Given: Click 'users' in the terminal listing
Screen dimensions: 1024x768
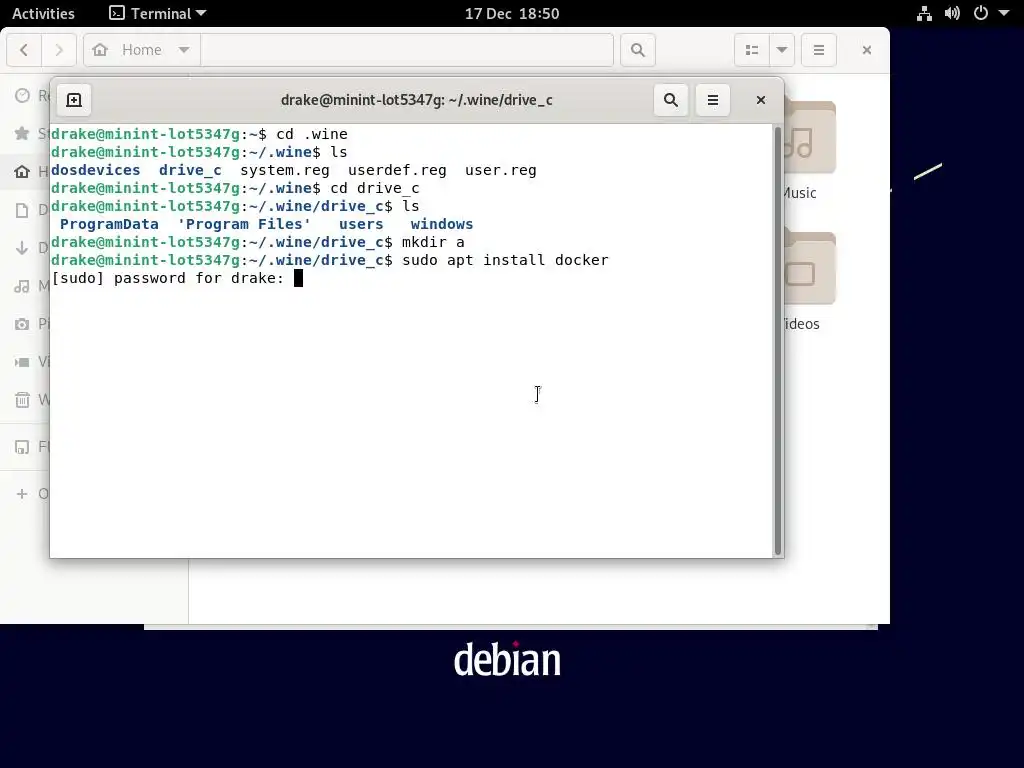Looking at the screenshot, I should tap(360, 224).
